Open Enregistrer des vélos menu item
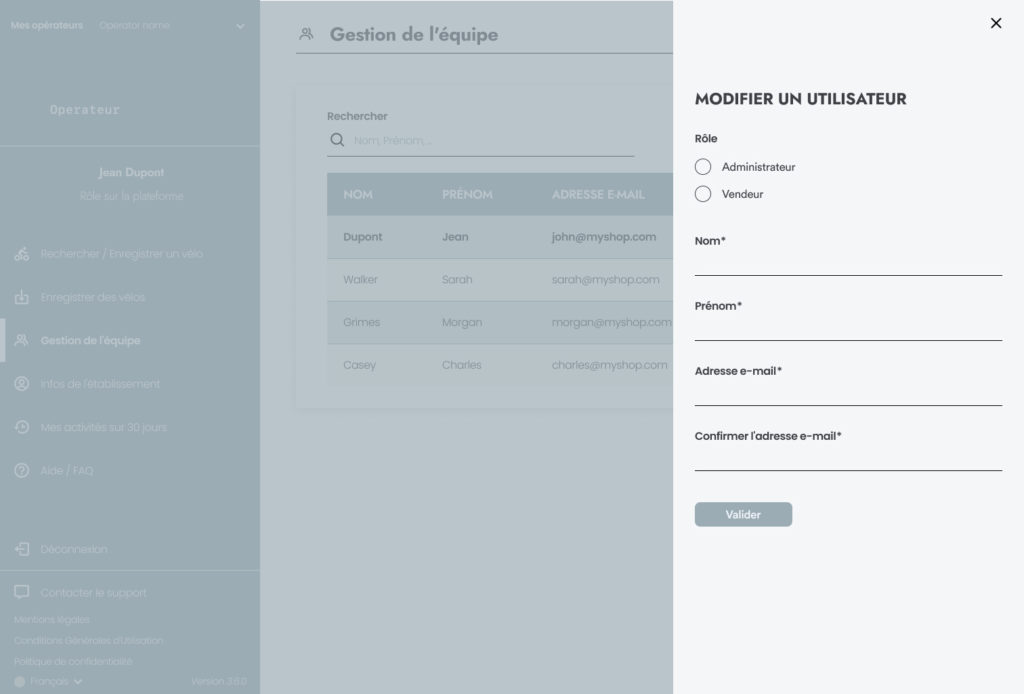The image size is (1024, 694). (x=93, y=298)
